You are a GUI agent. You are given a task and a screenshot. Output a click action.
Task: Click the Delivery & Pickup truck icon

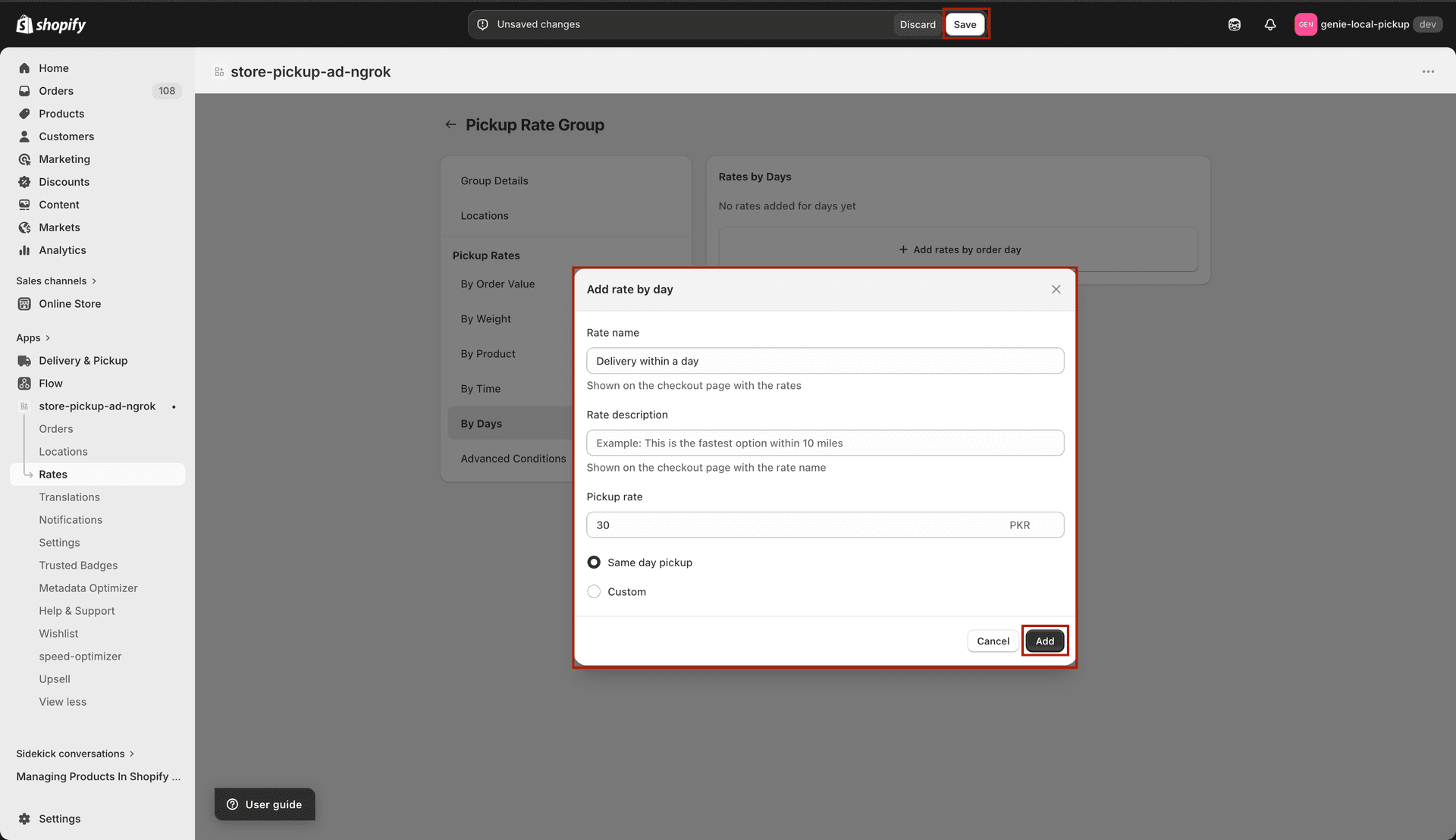click(24, 361)
